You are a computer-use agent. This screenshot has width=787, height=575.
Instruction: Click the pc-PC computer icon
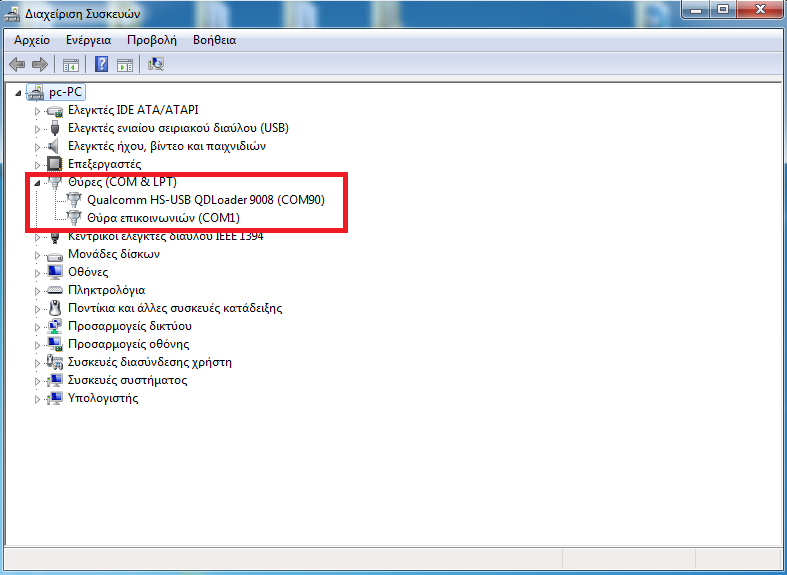[x=36, y=92]
